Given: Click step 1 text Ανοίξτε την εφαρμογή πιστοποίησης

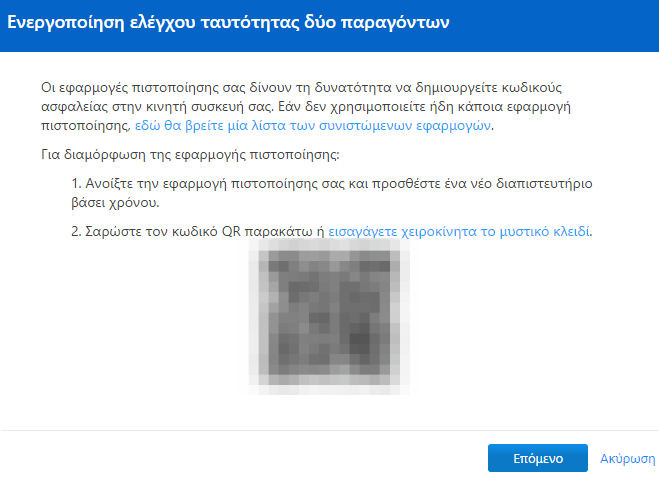Looking at the screenshot, I should tap(332, 193).
